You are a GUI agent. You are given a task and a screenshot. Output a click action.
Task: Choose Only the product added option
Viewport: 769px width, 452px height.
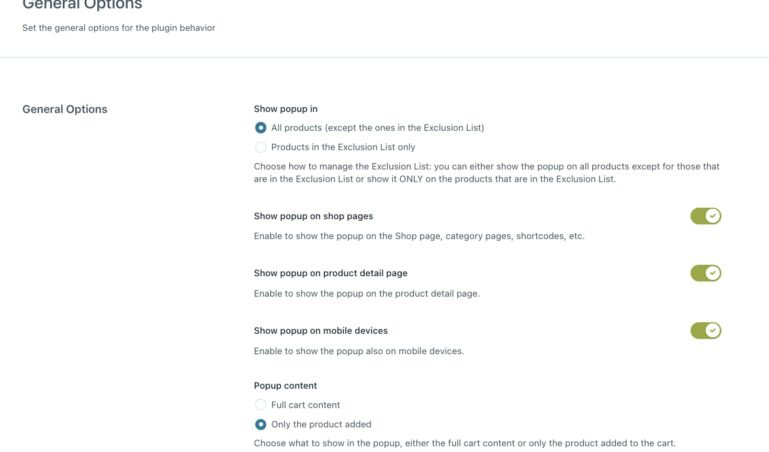(x=261, y=424)
